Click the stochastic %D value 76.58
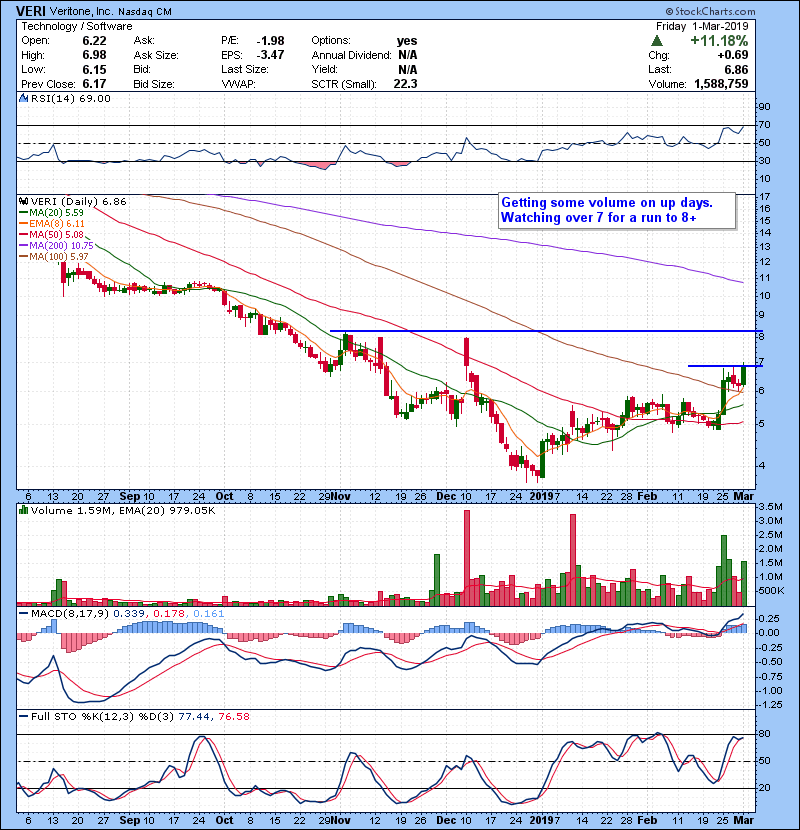The width and height of the screenshot is (800, 830). (234, 717)
